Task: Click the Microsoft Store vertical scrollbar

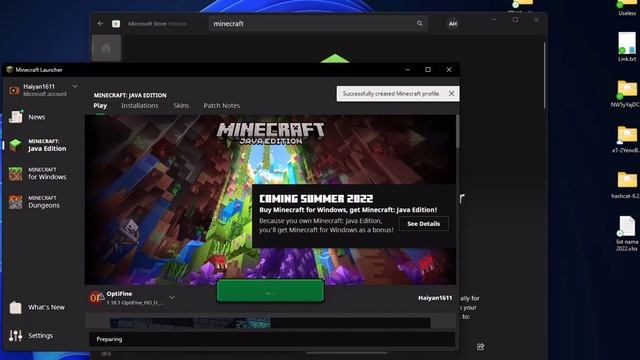Action: coord(545,76)
